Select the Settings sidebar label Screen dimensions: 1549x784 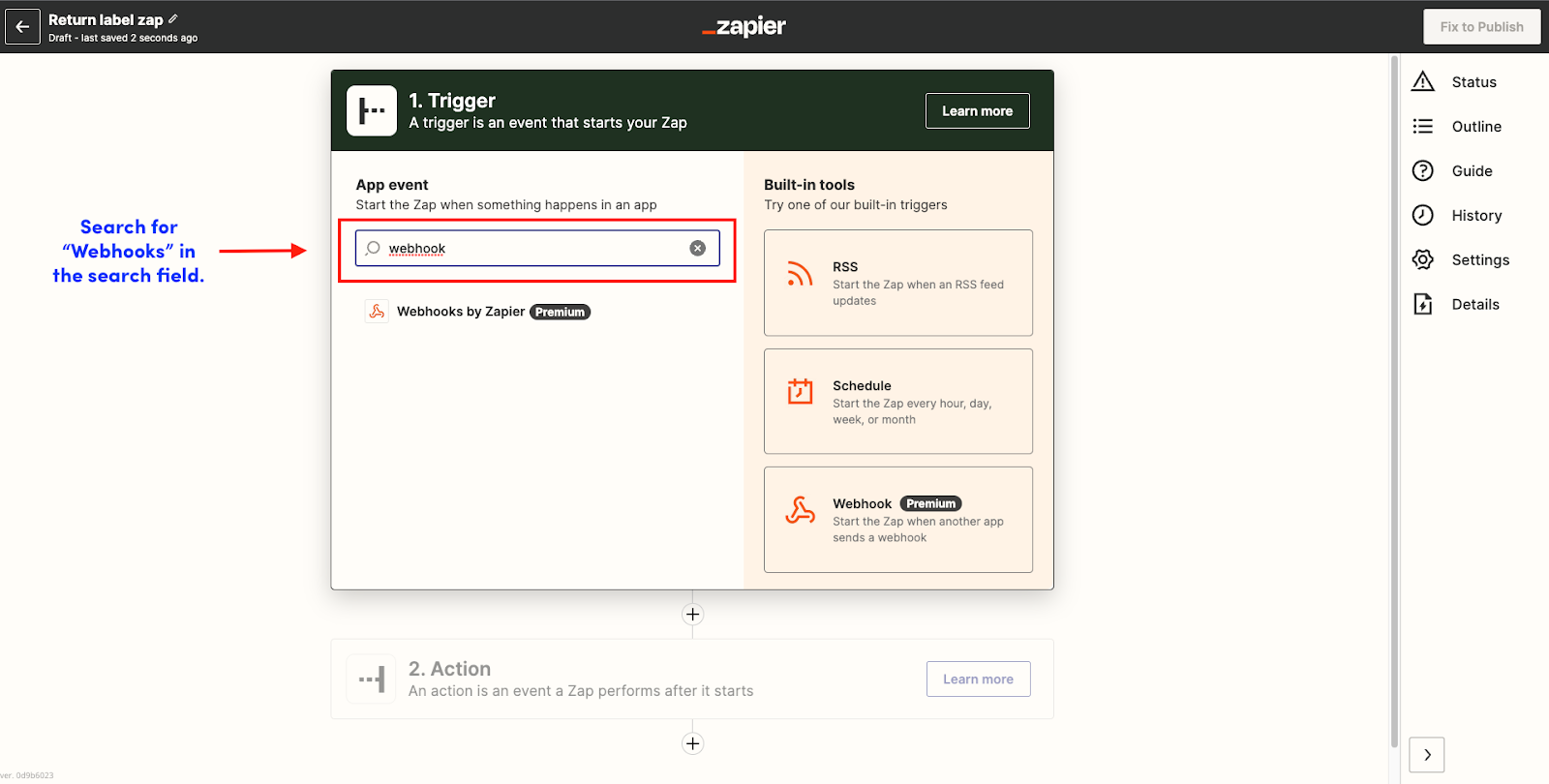point(1480,260)
